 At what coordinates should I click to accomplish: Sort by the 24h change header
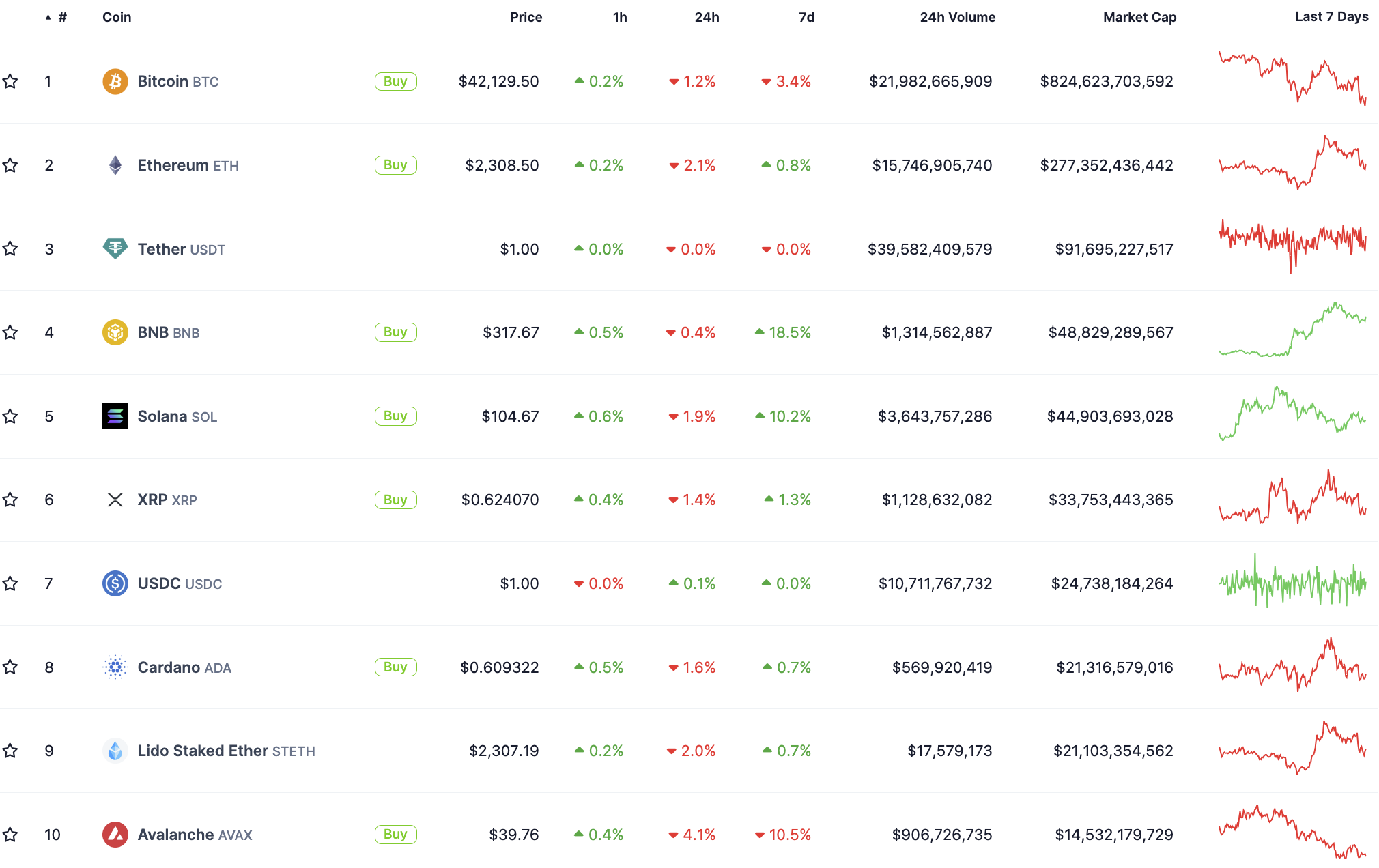click(x=707, y=17)
